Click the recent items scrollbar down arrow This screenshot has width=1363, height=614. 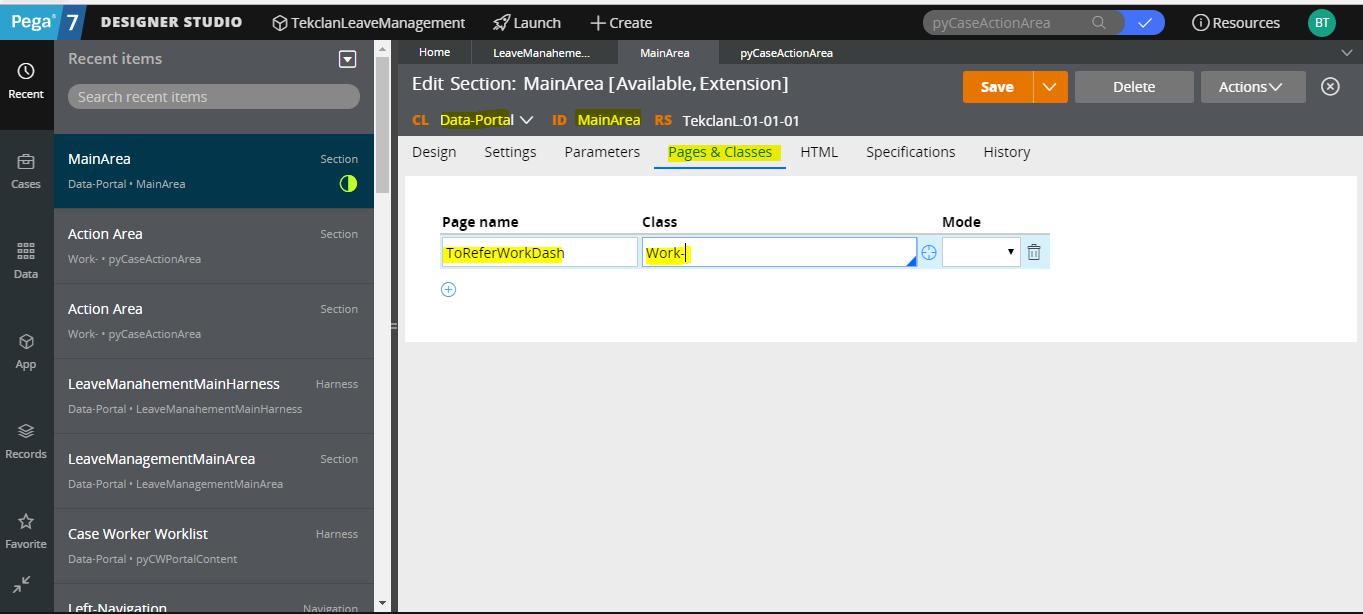pos(382,603)
